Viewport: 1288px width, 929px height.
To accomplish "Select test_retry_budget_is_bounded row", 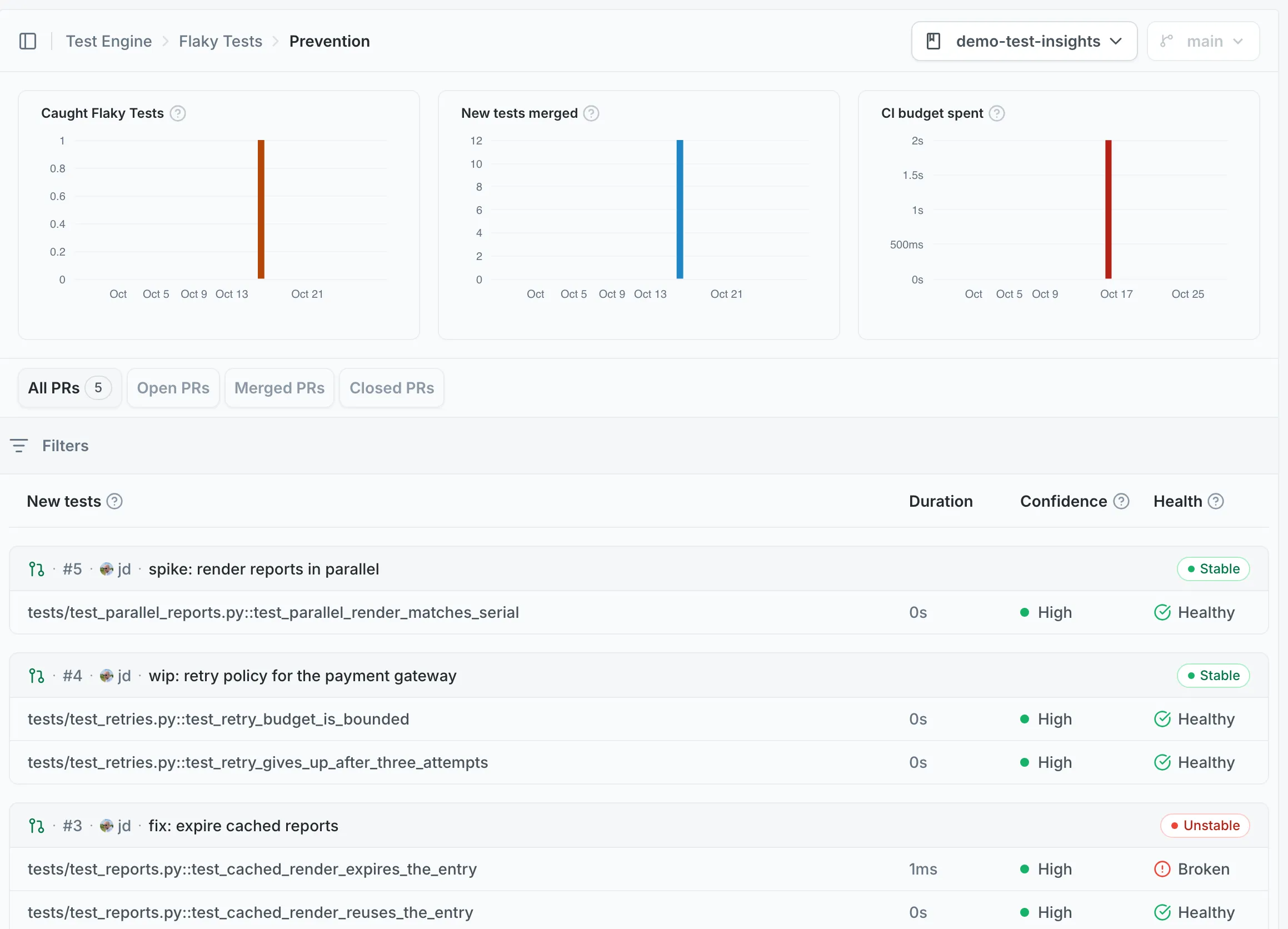I will coord(639,719).
